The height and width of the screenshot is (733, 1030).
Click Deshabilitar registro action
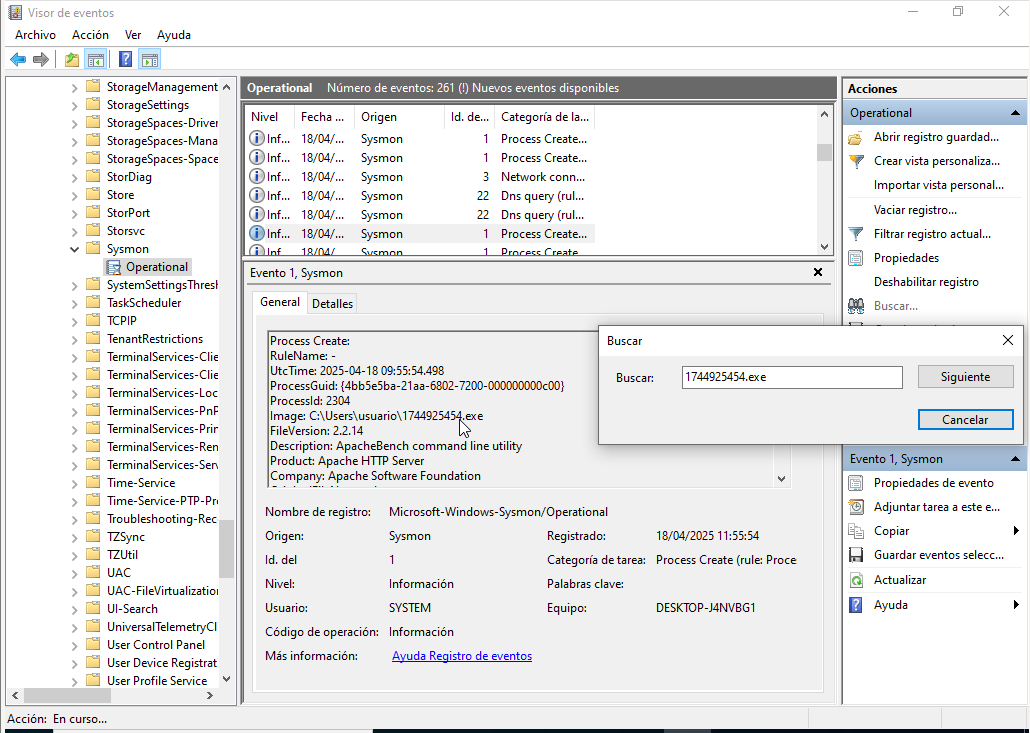tap(926, 282)
